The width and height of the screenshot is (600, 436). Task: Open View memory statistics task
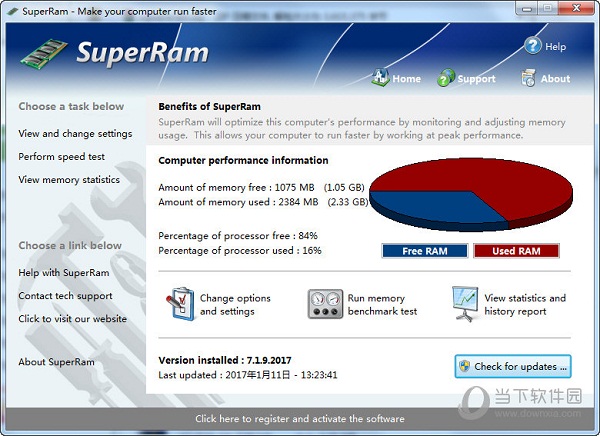coord(69,180)
